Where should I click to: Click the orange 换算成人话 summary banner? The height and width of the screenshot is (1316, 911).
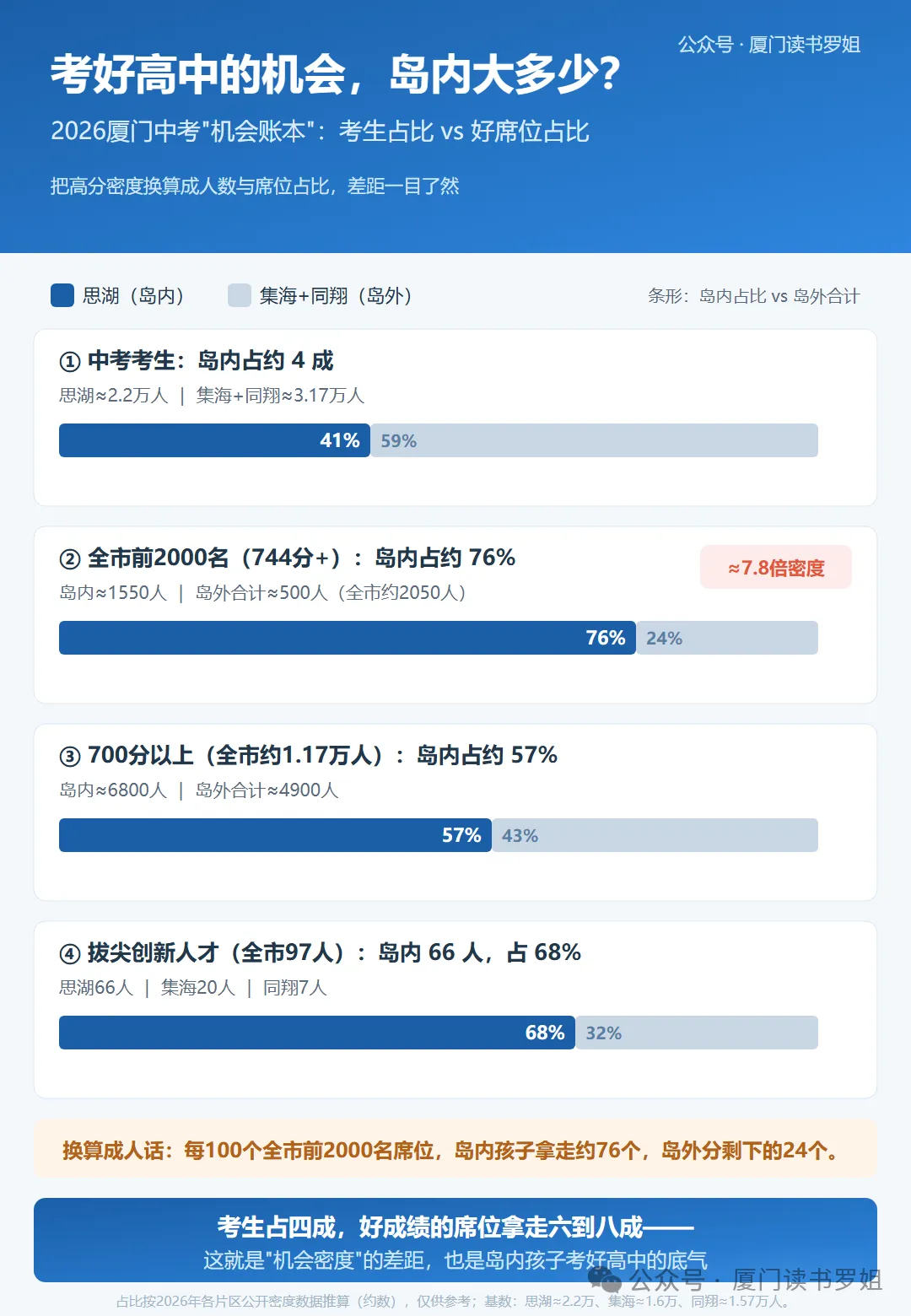tap(455, 1150)
